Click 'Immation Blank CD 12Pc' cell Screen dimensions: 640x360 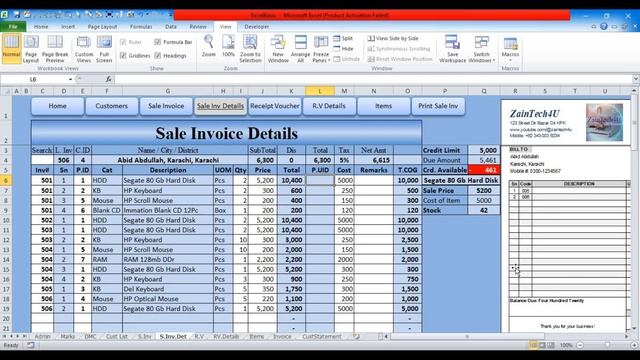(x=168, y=210)
